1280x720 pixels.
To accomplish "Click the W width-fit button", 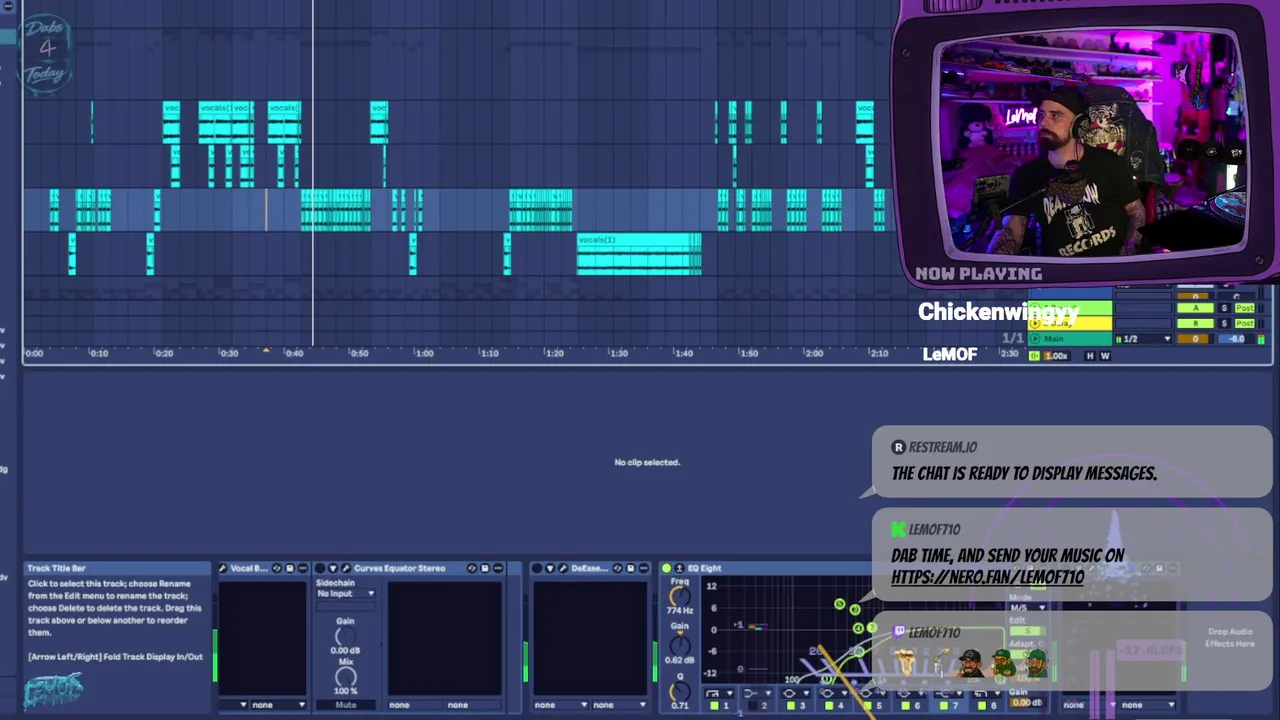I will pos(1105,355).
